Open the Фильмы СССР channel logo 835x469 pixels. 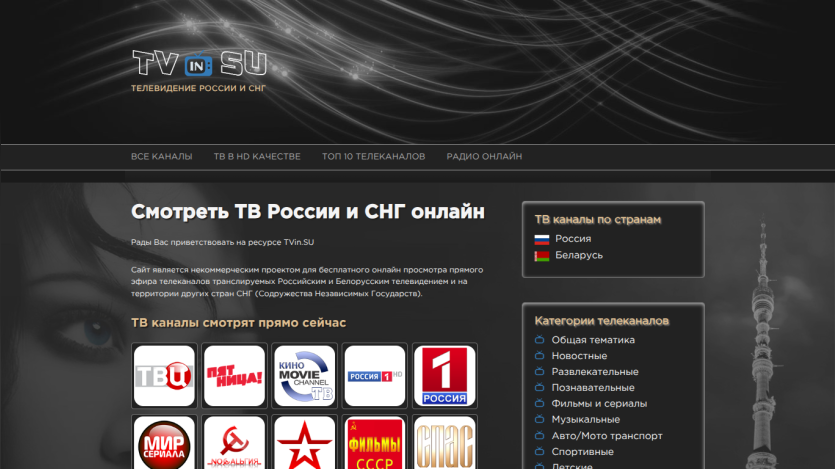[375, 443]
